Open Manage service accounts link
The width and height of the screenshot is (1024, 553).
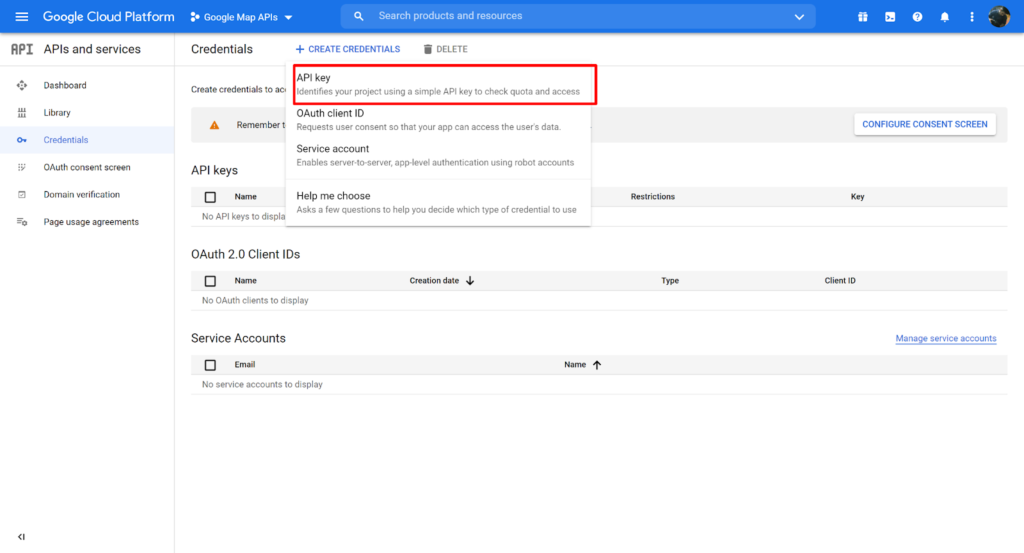pyautogui.click(x=946, y=338)
